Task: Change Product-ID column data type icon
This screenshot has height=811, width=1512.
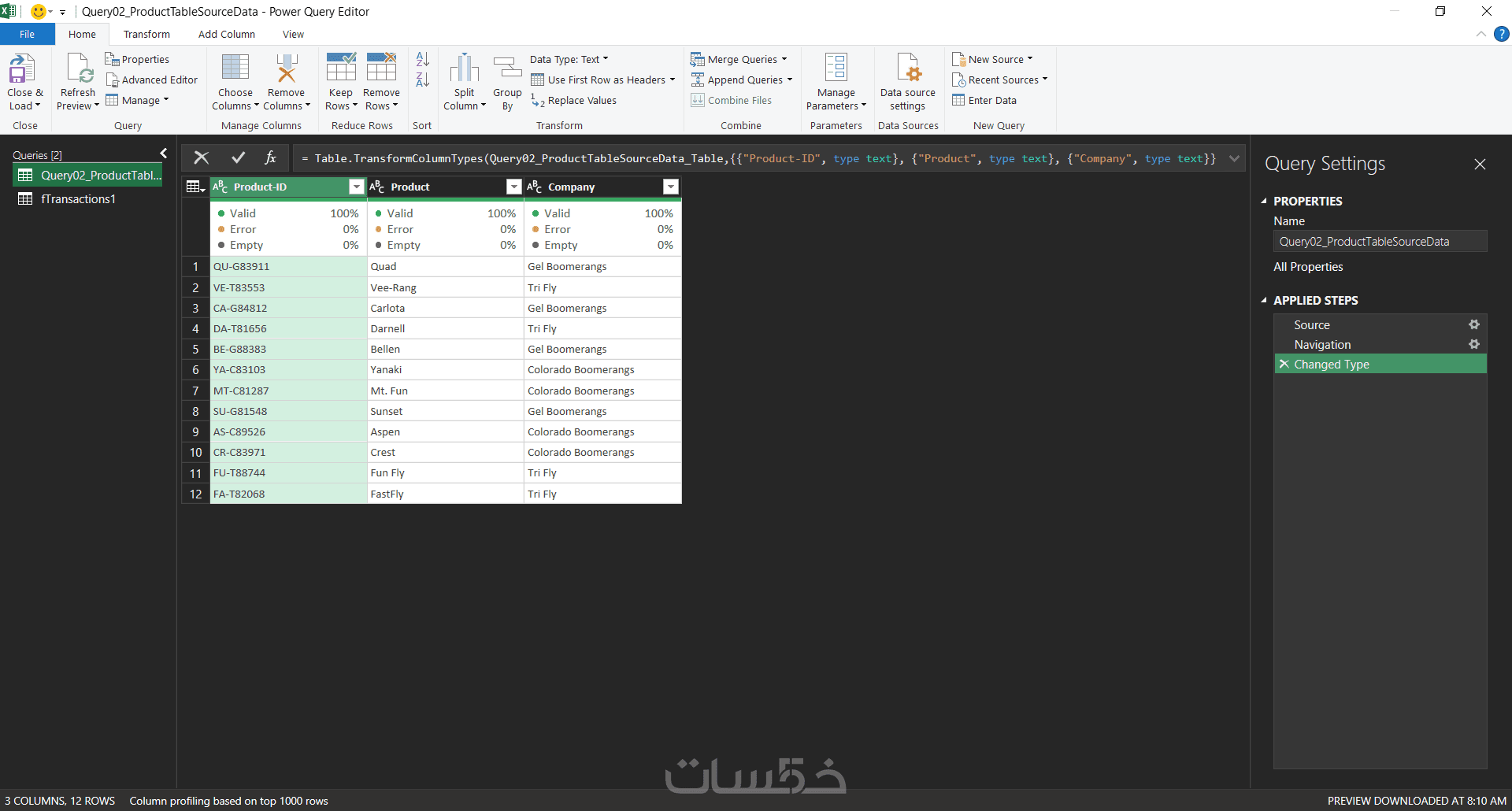Action: pyautogui.click(x=220, y=187)
